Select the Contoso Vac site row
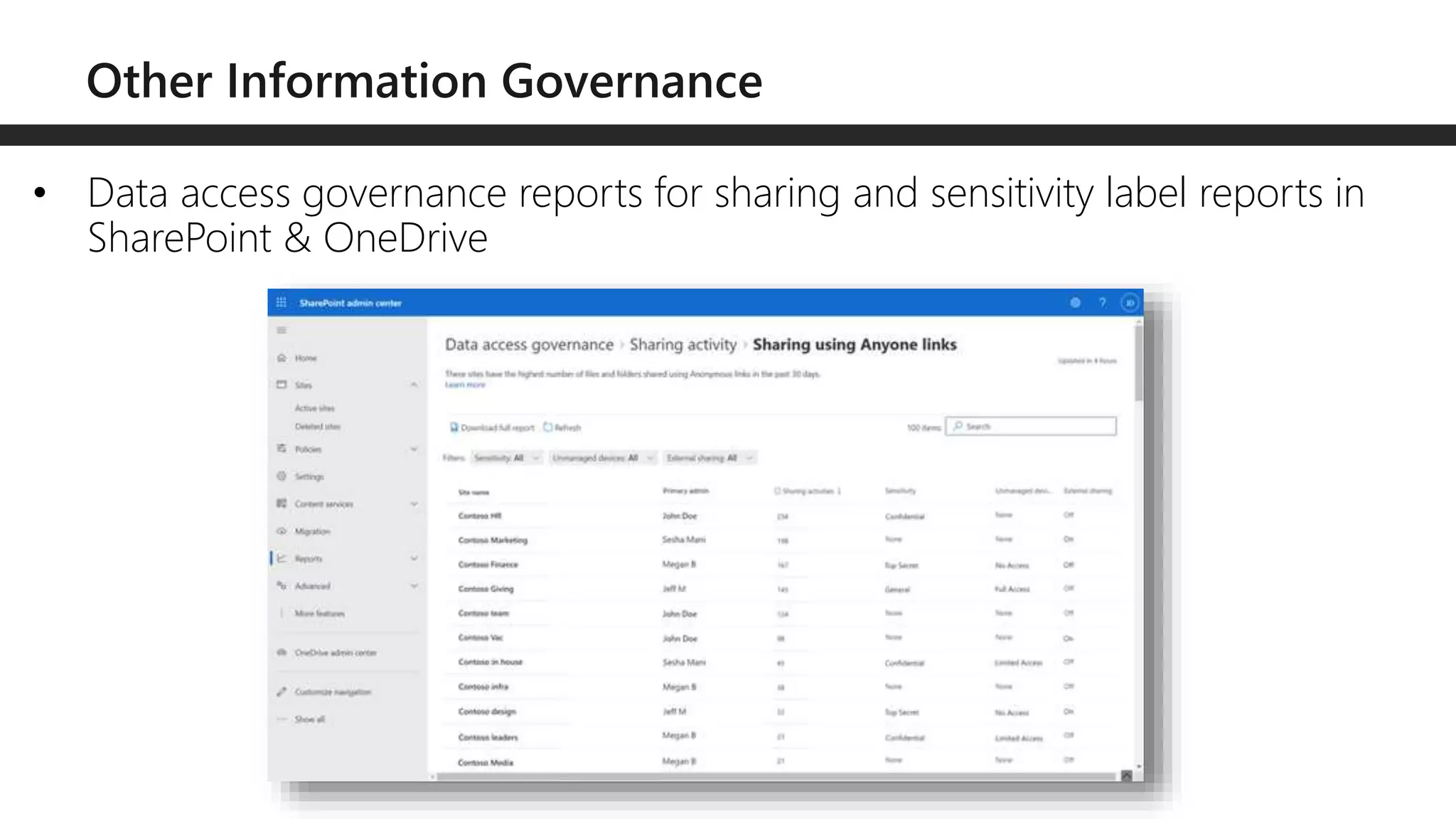The height and width of the screenshot is (819, 1456). [781, 638]
